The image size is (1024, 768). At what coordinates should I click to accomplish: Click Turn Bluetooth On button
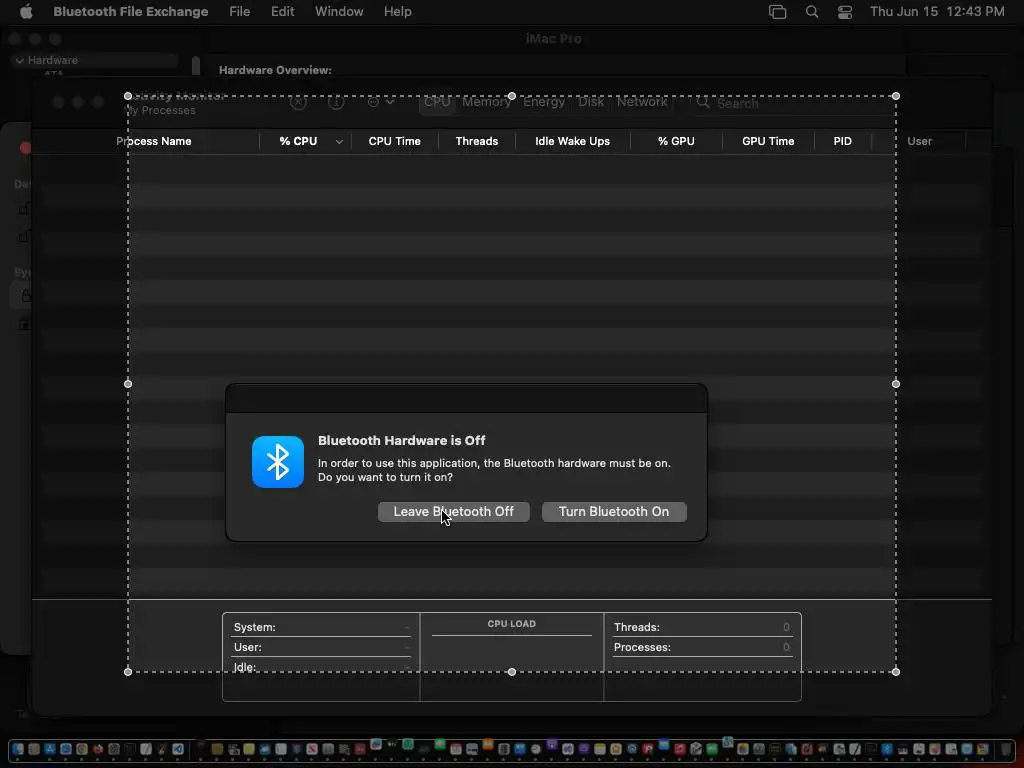point(614,511)
